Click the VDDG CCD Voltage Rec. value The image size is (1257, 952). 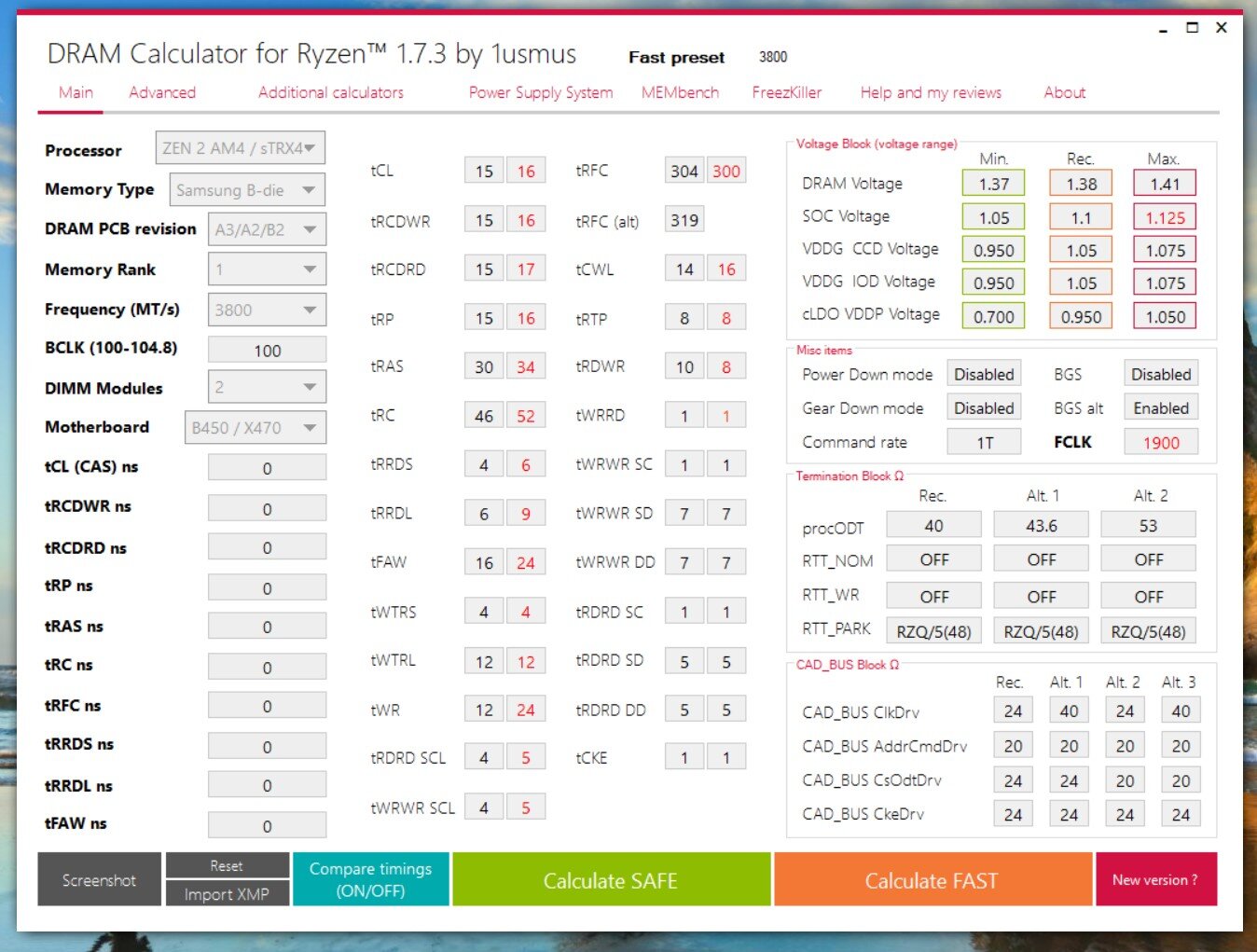coord(1081,250)
